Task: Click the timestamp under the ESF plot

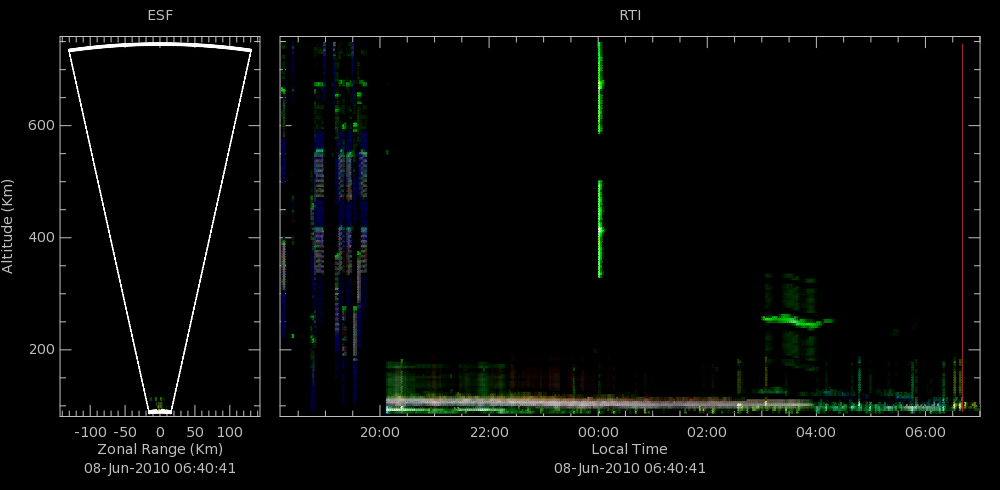Action: 160,468
